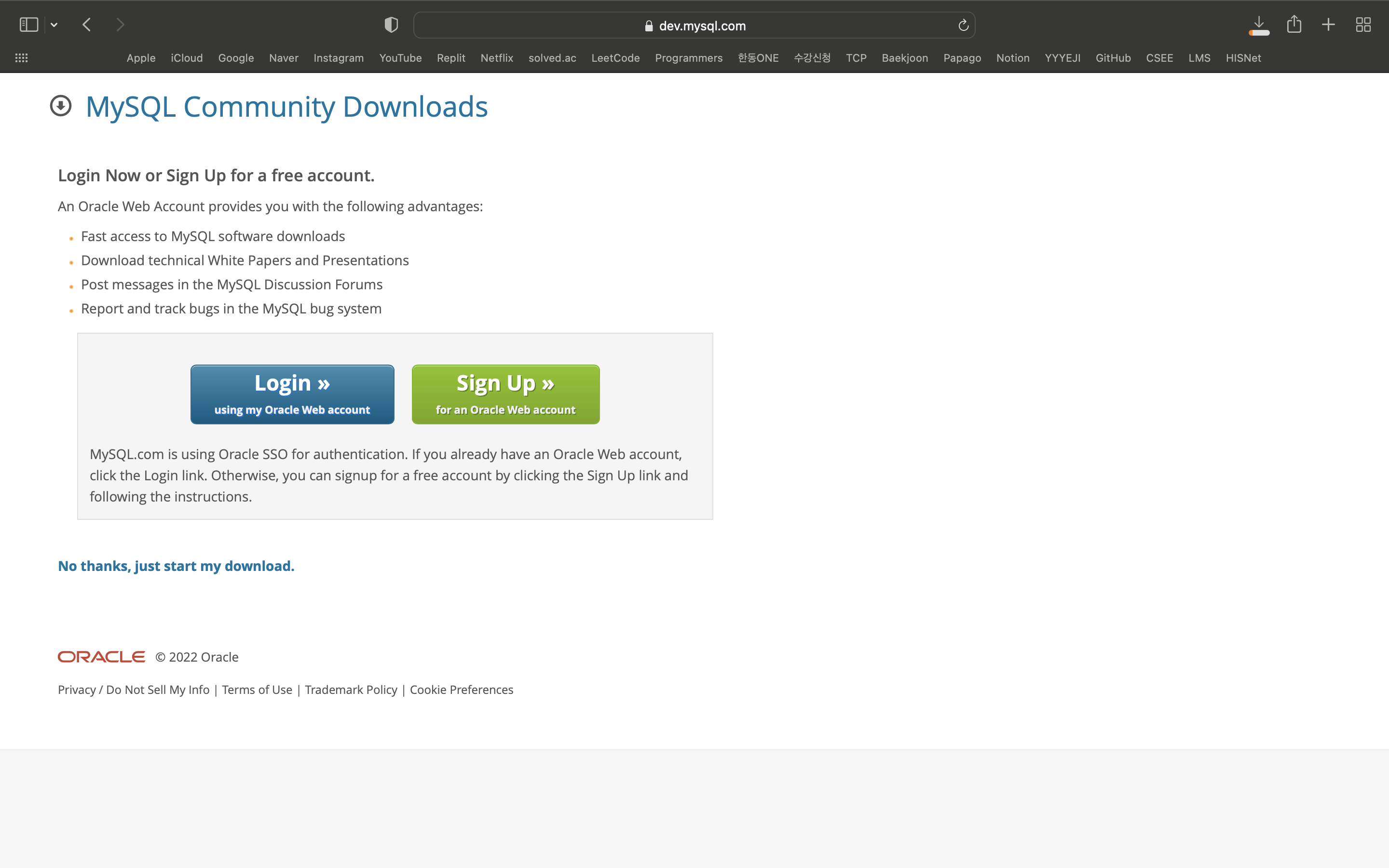1389x868 pixels.
Task: Open the Share menu icon
Action: point(1294,25)
